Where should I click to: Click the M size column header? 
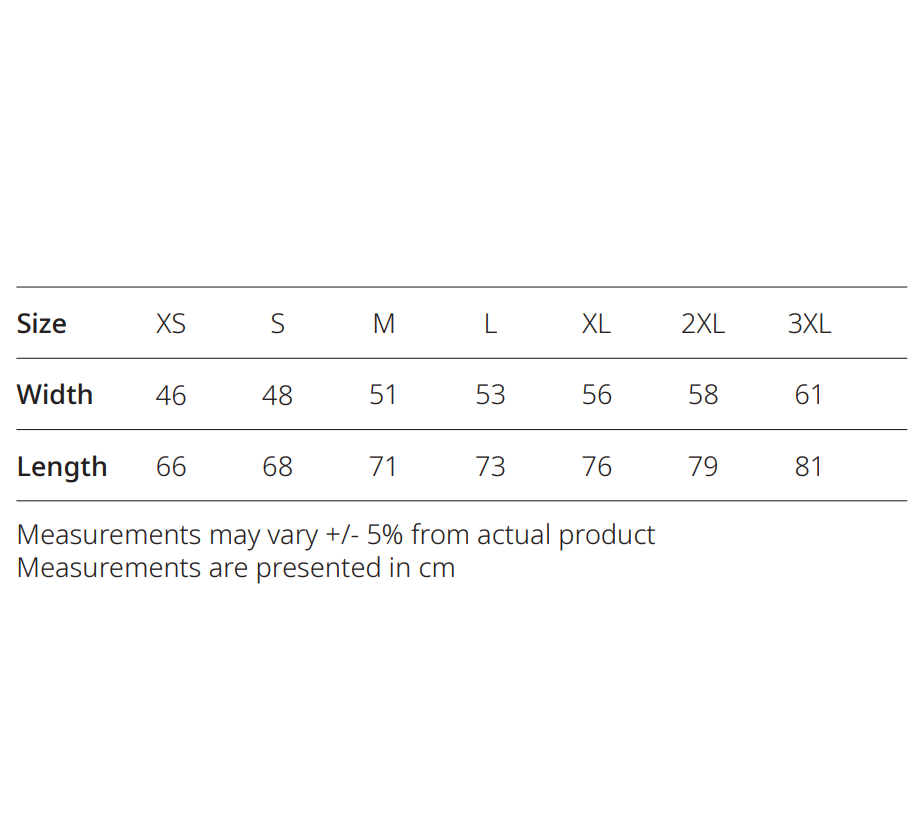click(x=384, y=324)
